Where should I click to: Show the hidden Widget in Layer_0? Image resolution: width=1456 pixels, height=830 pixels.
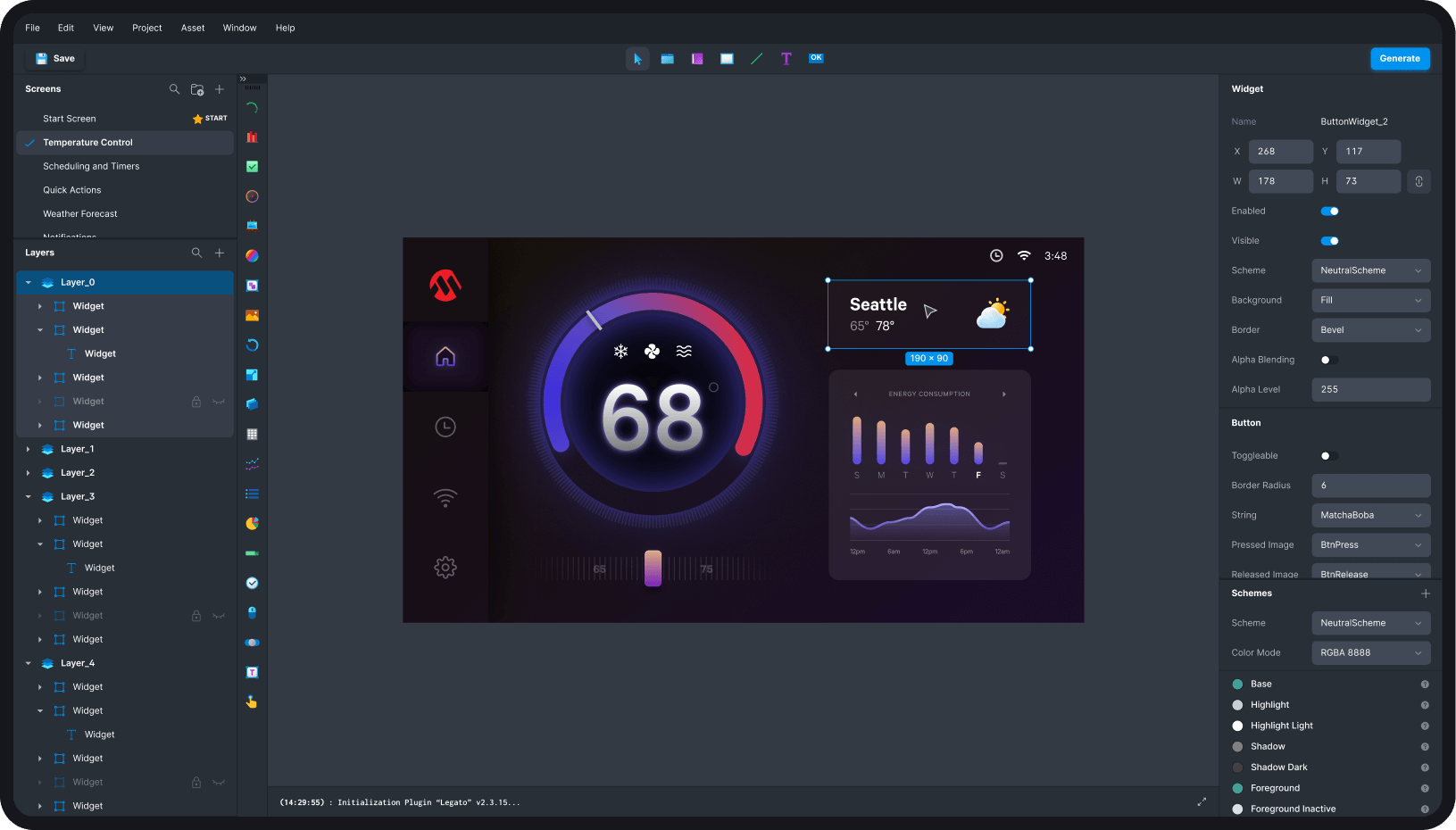[x=219, y=402]
